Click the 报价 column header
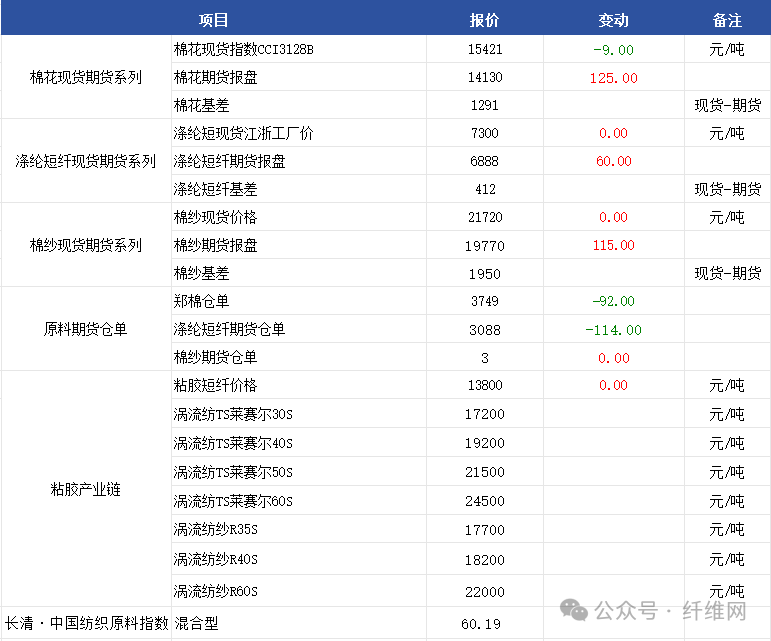771x641 pixels. pyautogui.click(x=484, y=20)
